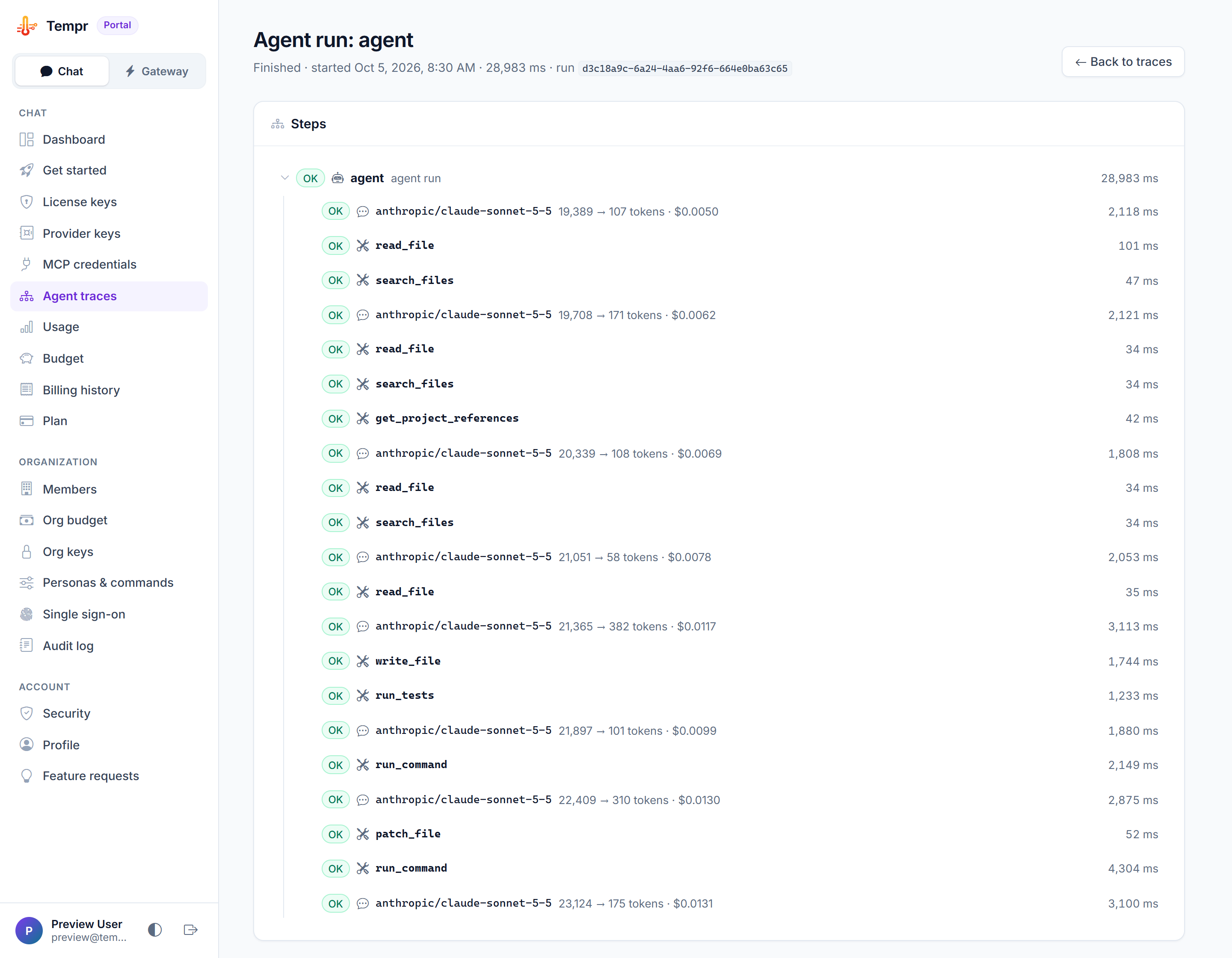Image resolution: width=1232 pixels, height=958 pixels.
Task: Click the sign out icon at bottom
Action: pos(191,930)
